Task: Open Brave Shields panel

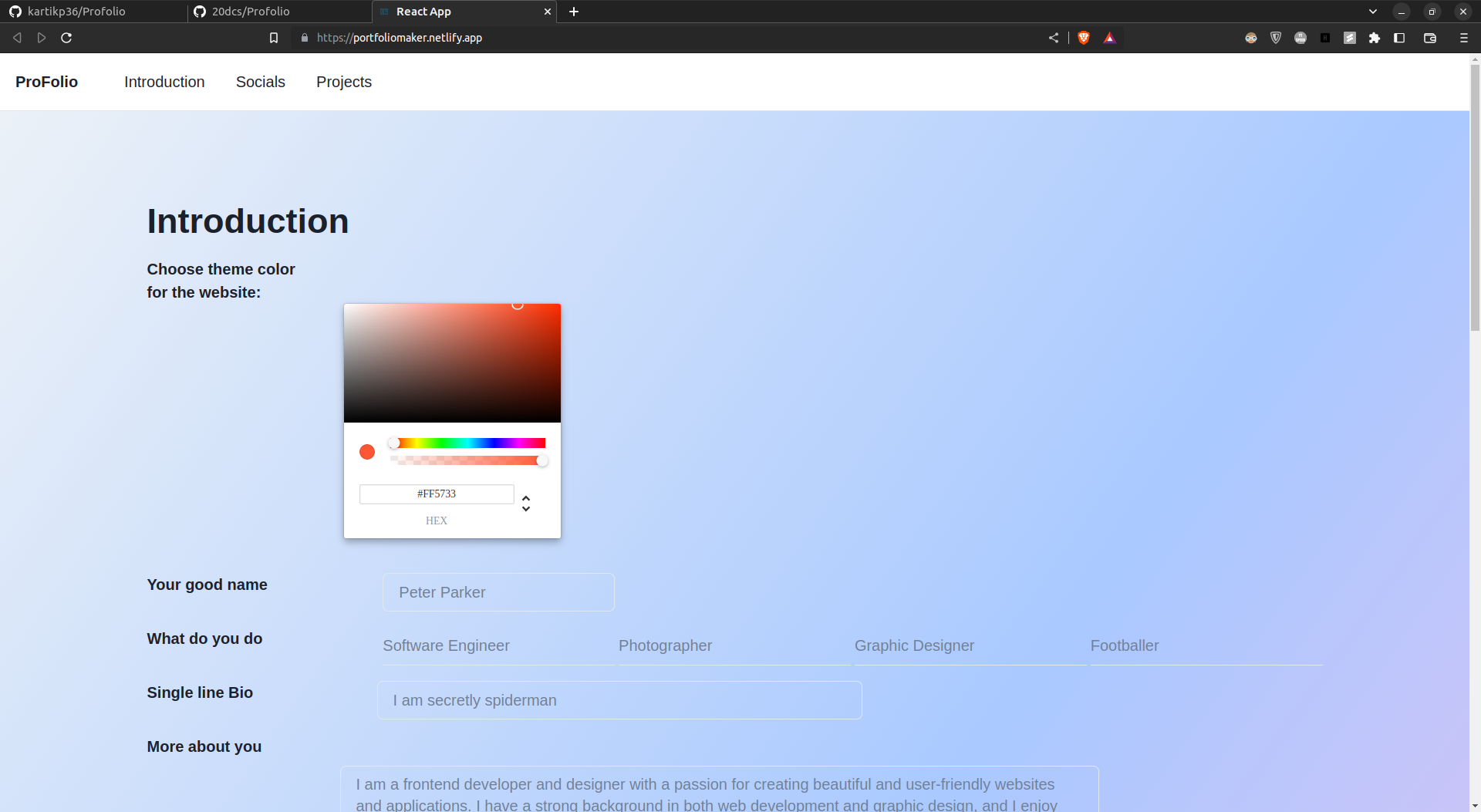Action: tap(1084, 37)
